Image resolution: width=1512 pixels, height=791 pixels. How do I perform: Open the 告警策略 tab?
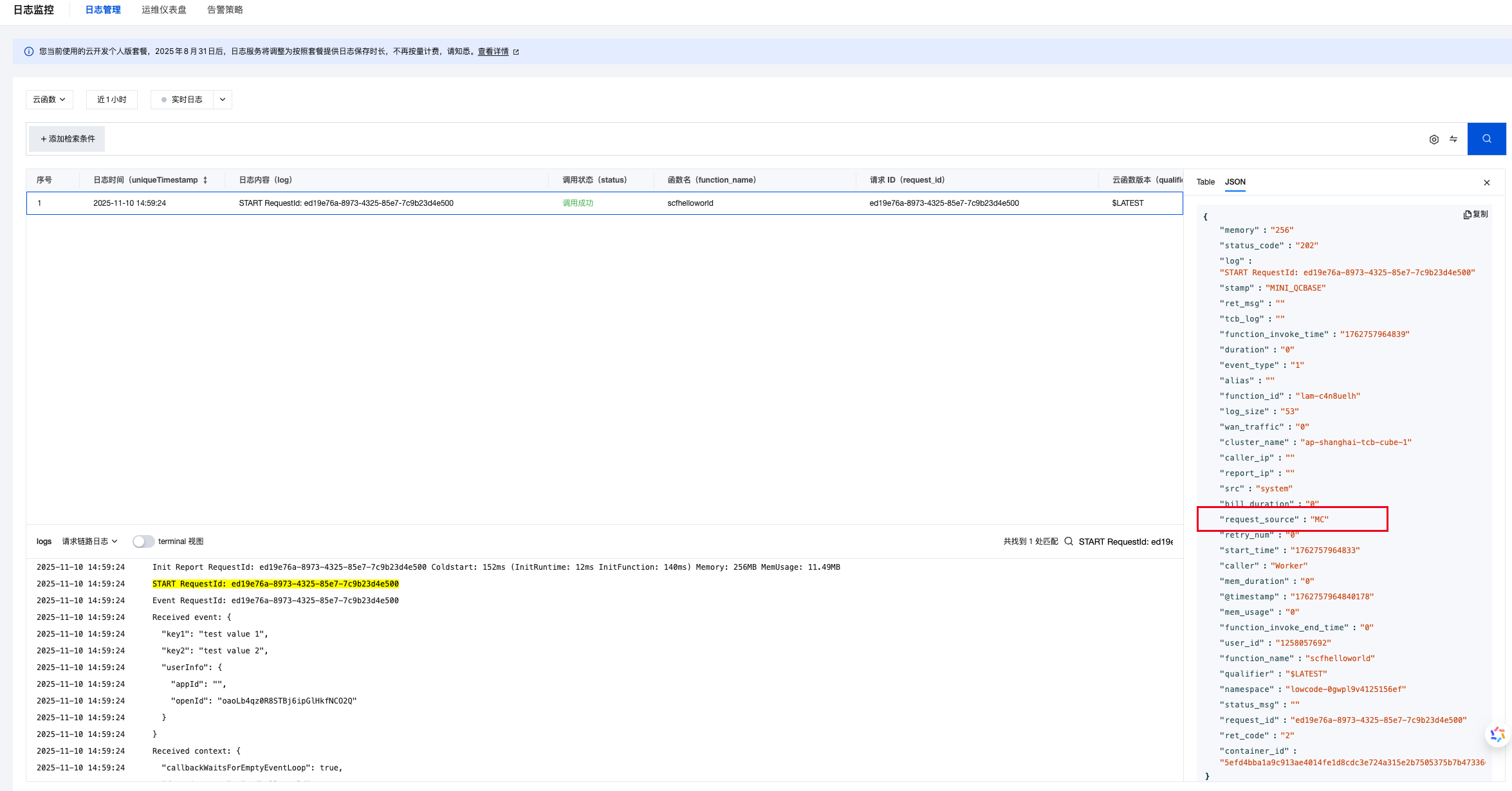(x=225, y=10)
